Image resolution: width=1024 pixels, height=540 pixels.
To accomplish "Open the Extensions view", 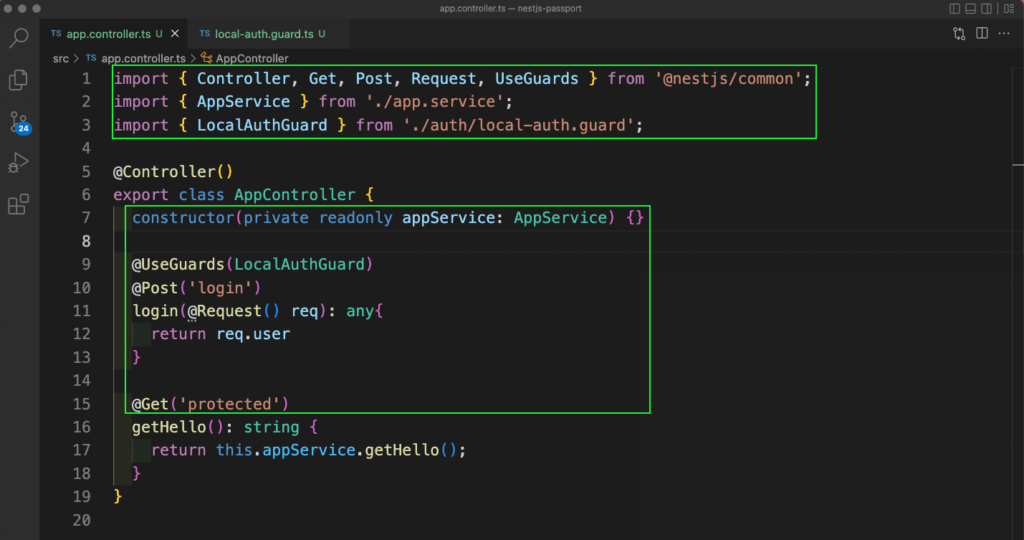I will [x=19, y=205].
